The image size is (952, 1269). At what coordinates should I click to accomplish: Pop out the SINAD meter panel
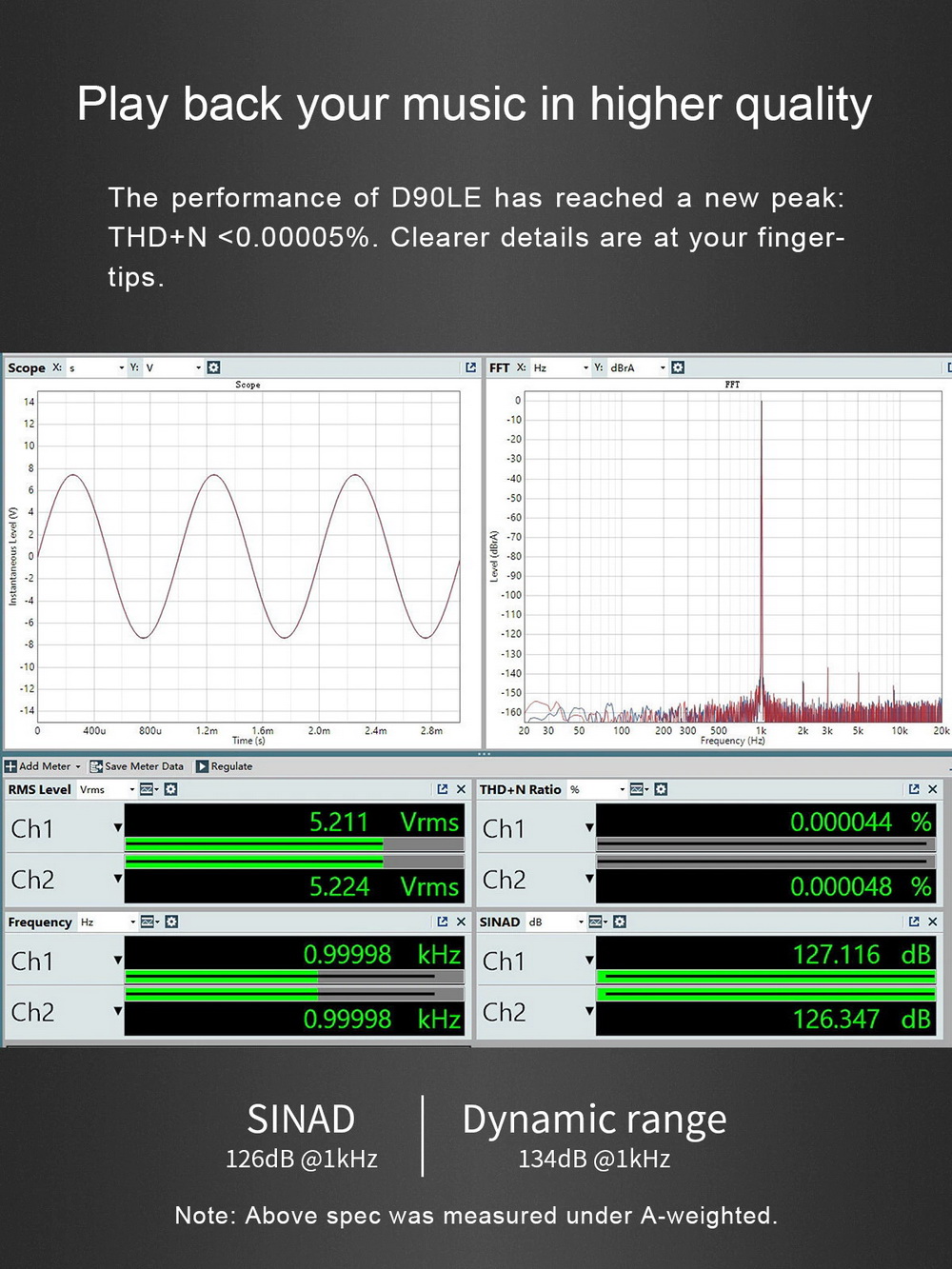pyautogui.click(x=916, y=922)
